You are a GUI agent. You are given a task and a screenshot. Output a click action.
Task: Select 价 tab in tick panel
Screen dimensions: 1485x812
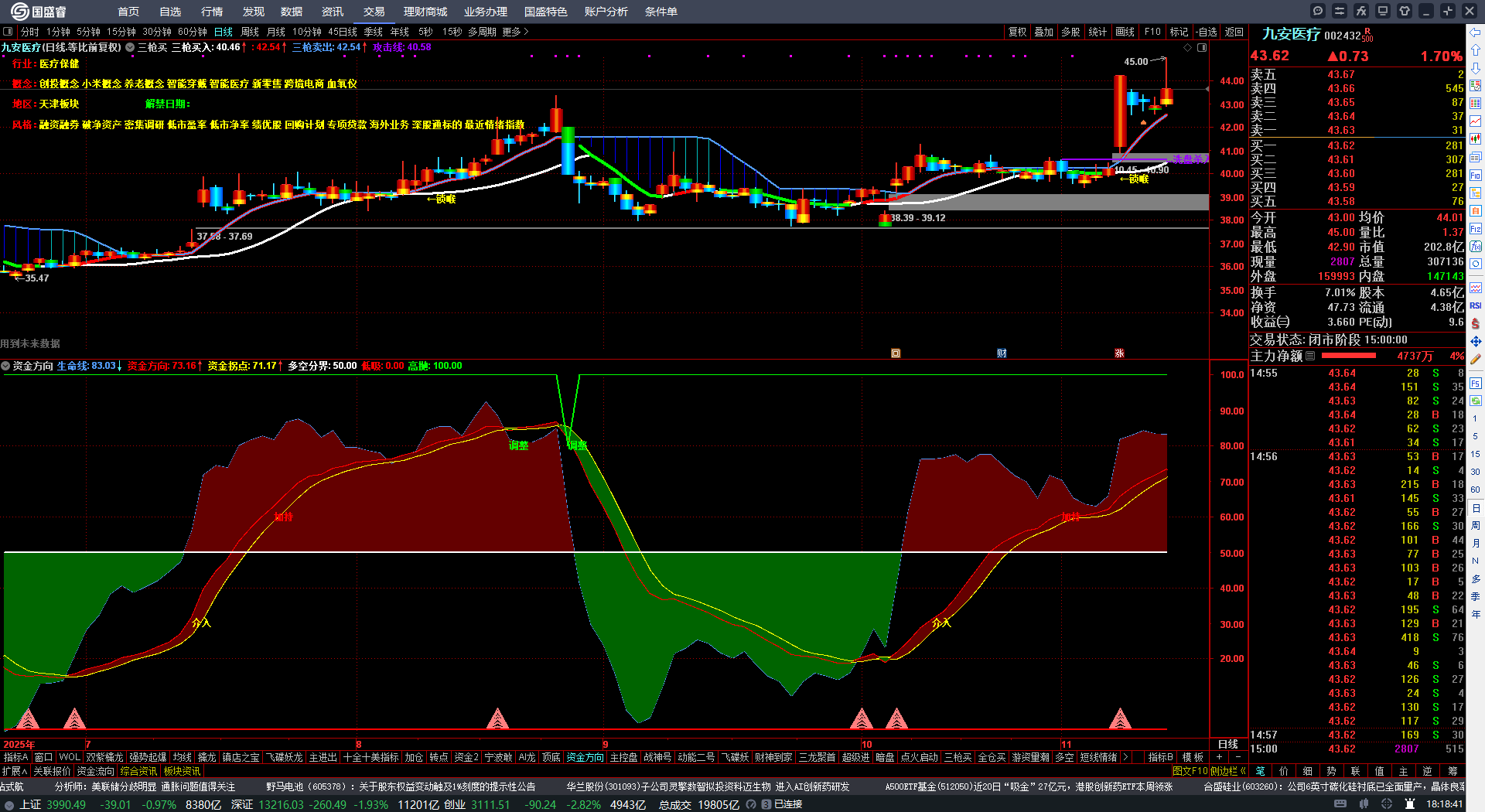pos(1283,771)
